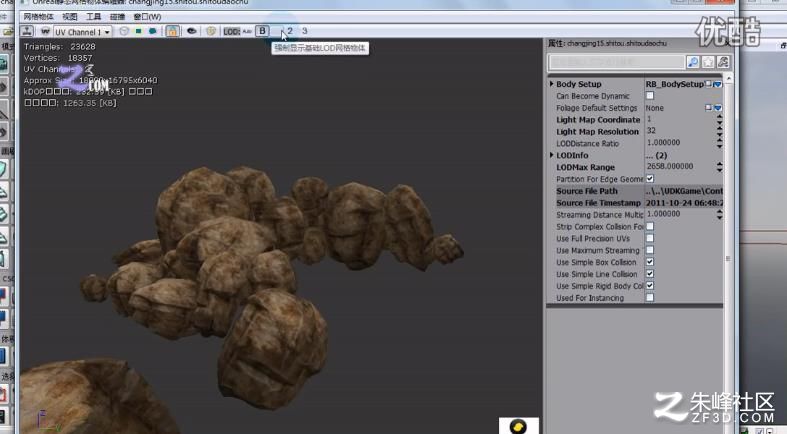Click the Light Map Coordinate value 1

click(x=649, y=119)
